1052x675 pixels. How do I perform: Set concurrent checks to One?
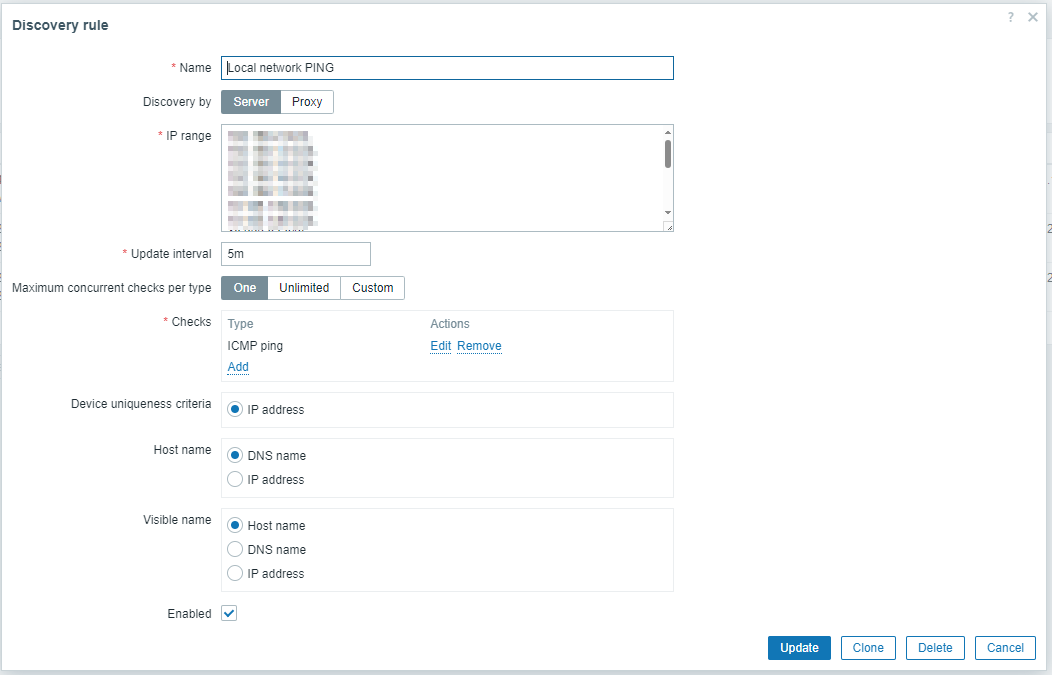244,288
